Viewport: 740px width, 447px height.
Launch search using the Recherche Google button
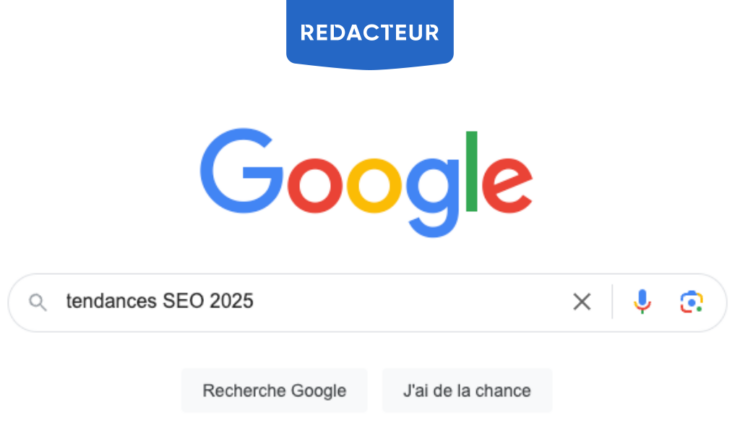click(x=274, y=391)
